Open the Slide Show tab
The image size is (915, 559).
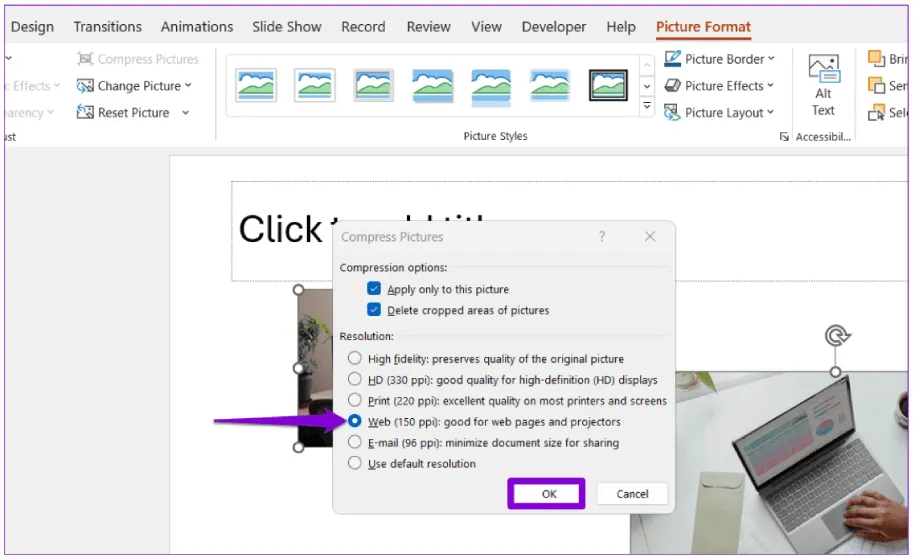287,27
